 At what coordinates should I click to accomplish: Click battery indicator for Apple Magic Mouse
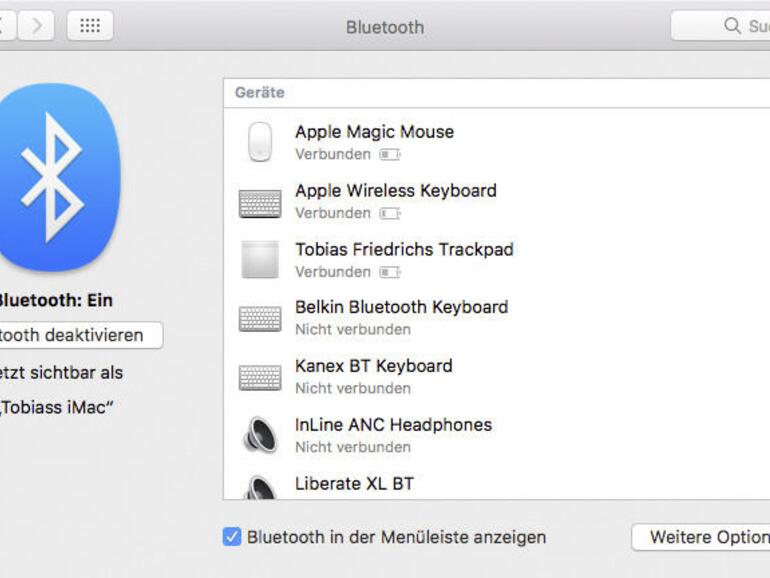click(x=390, y=155)
